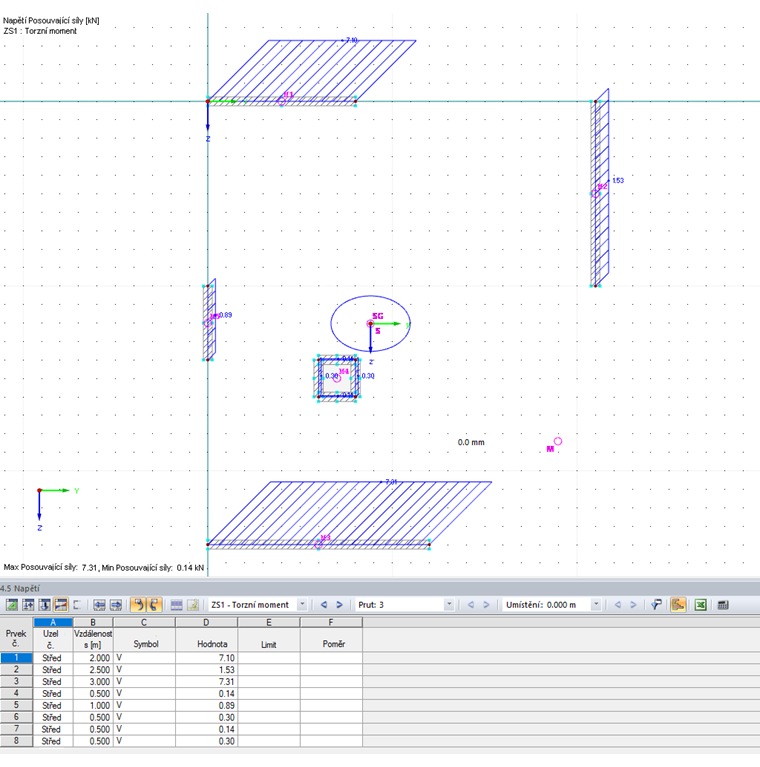This screenshot has width=760, height=767.
Task: Toggle the first highlighted orange curved-arrow icon
Action: (138, 605)
